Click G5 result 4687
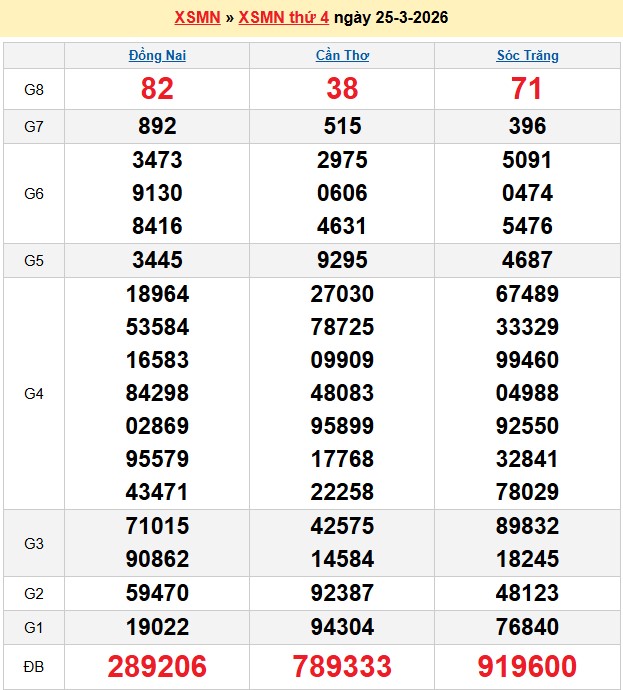Viewport: 623px width, 690px height. (x=527, y=260)
